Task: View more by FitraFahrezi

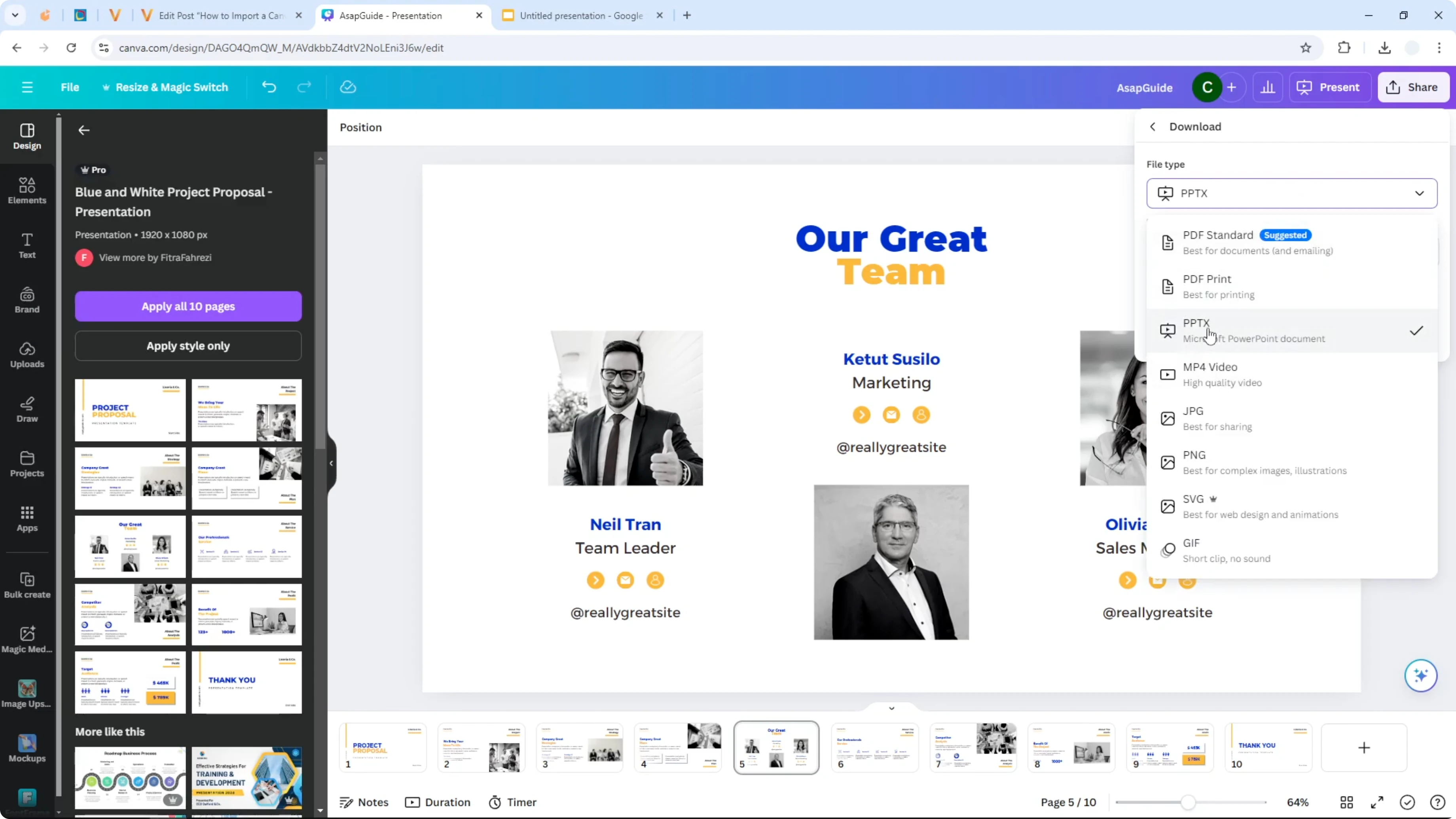Action: pyautogui.click(x=155, y=258)
